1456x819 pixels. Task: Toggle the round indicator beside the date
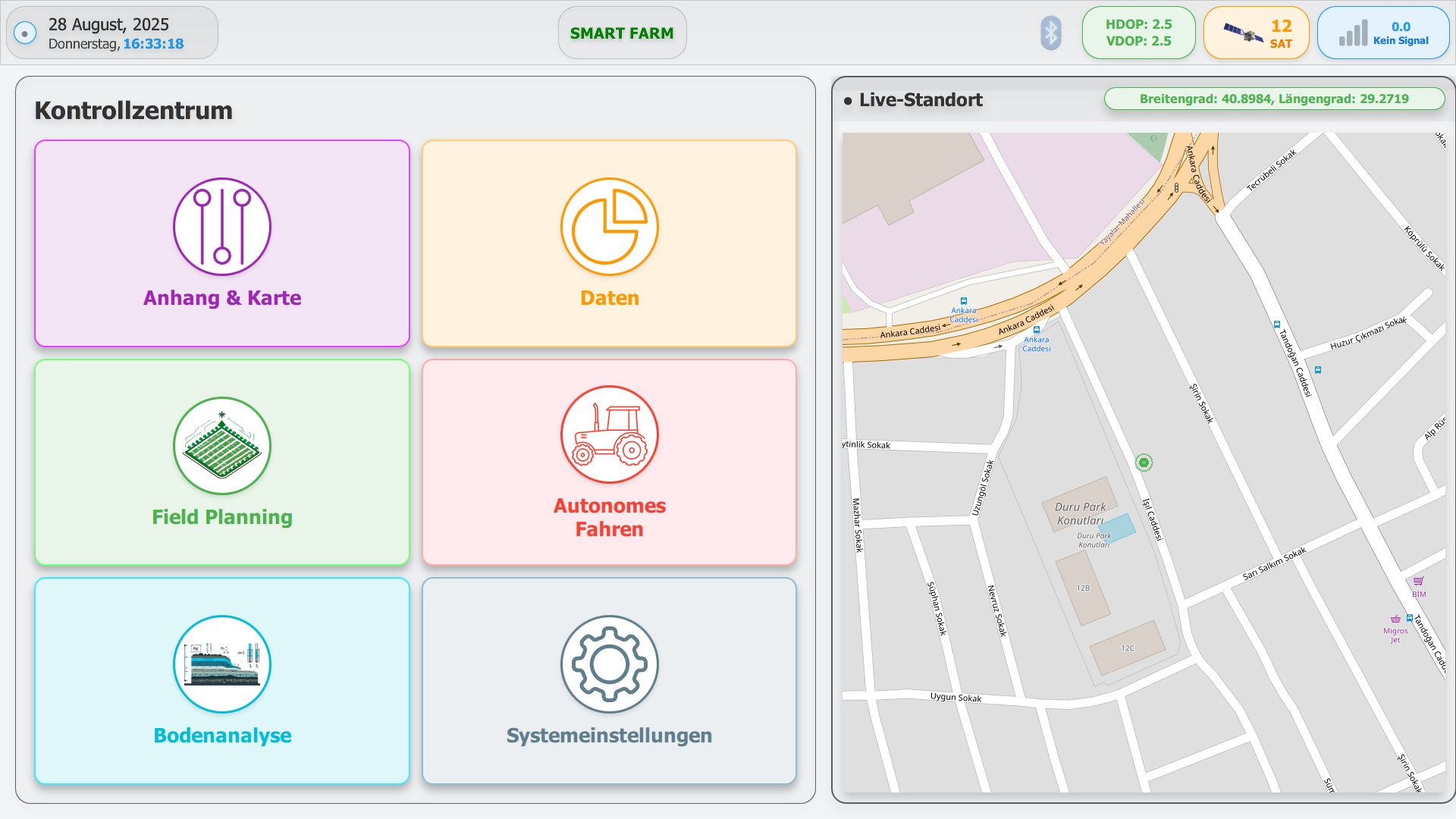tap(25, 33)
